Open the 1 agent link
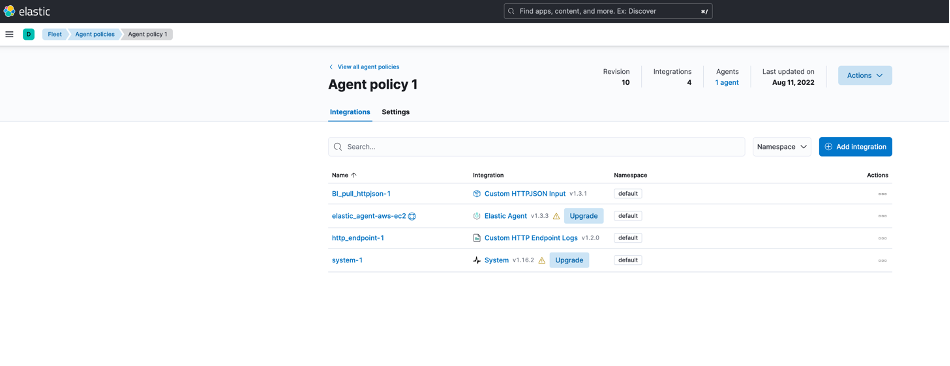Screen dimensions: 950x366 pos(727,83)
